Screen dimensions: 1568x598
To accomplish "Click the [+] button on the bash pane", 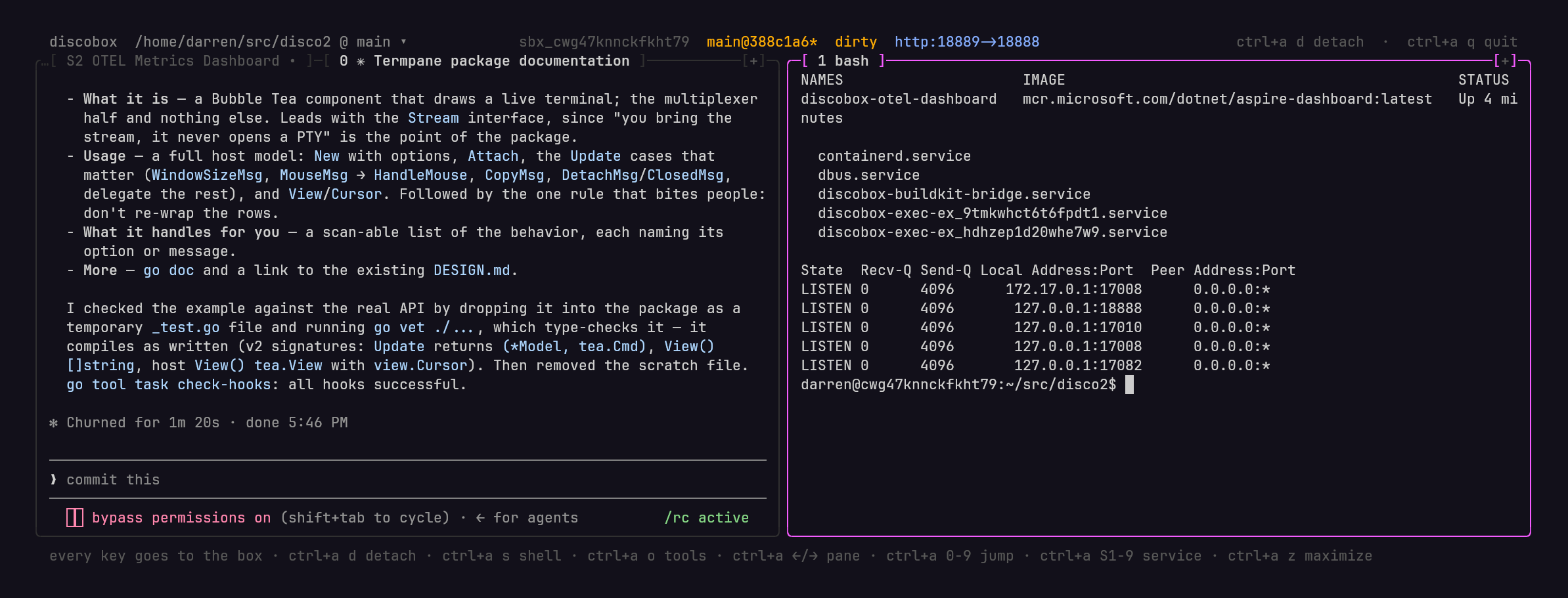I will pos(1505,61).
